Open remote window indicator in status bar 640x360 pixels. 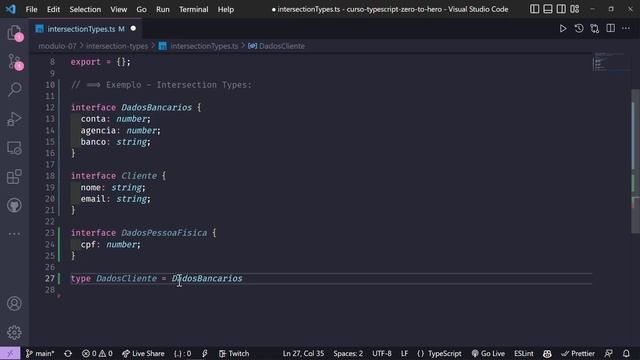[10, 353]
